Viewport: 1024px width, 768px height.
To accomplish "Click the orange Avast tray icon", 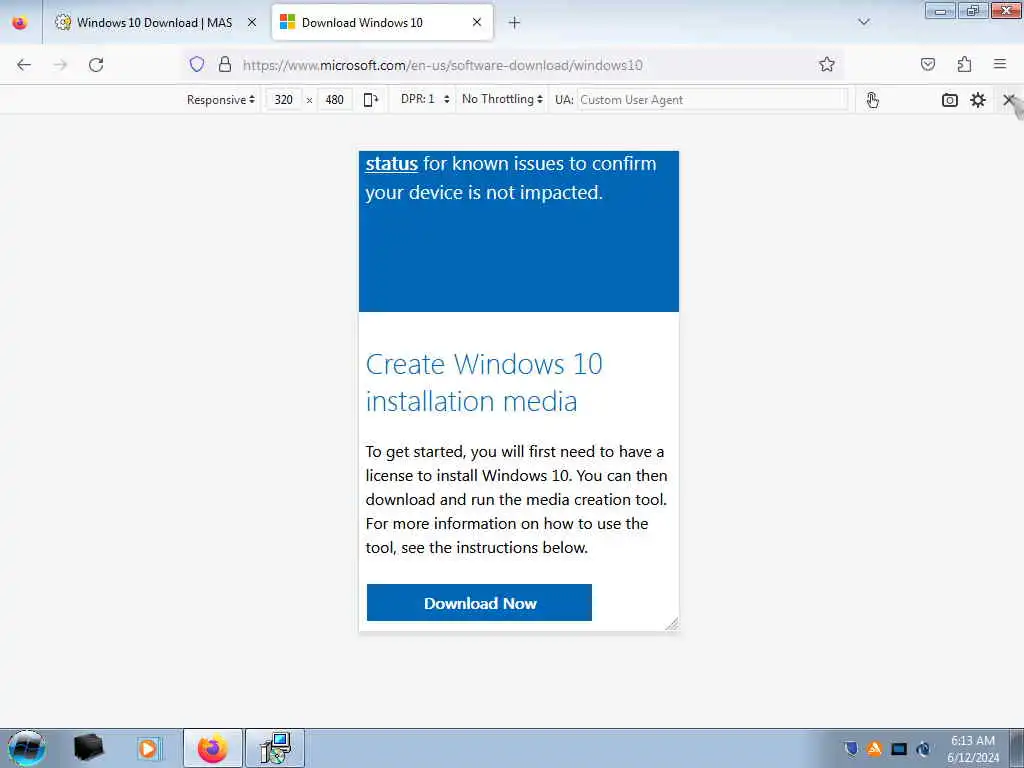I will 874,748.
